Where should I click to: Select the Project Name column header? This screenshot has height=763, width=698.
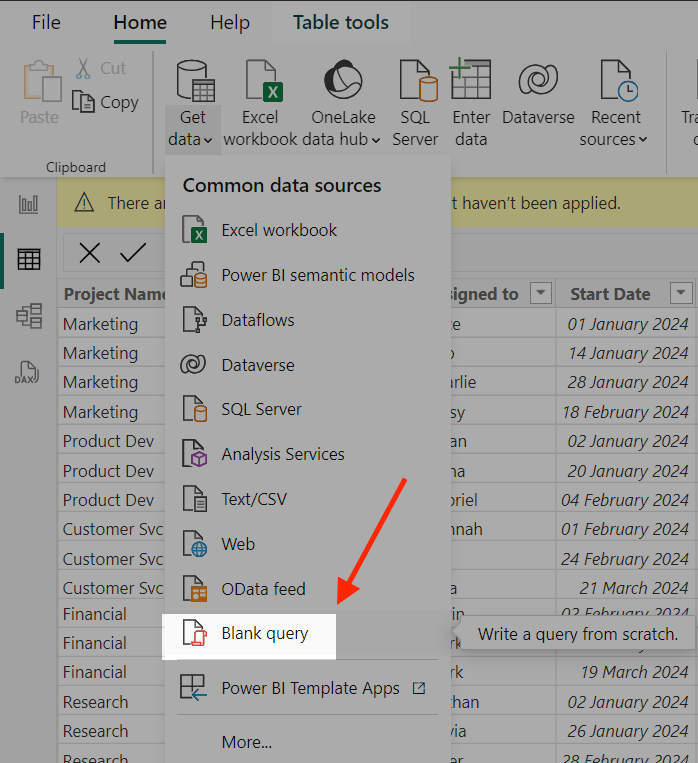(x=115, y=294)
